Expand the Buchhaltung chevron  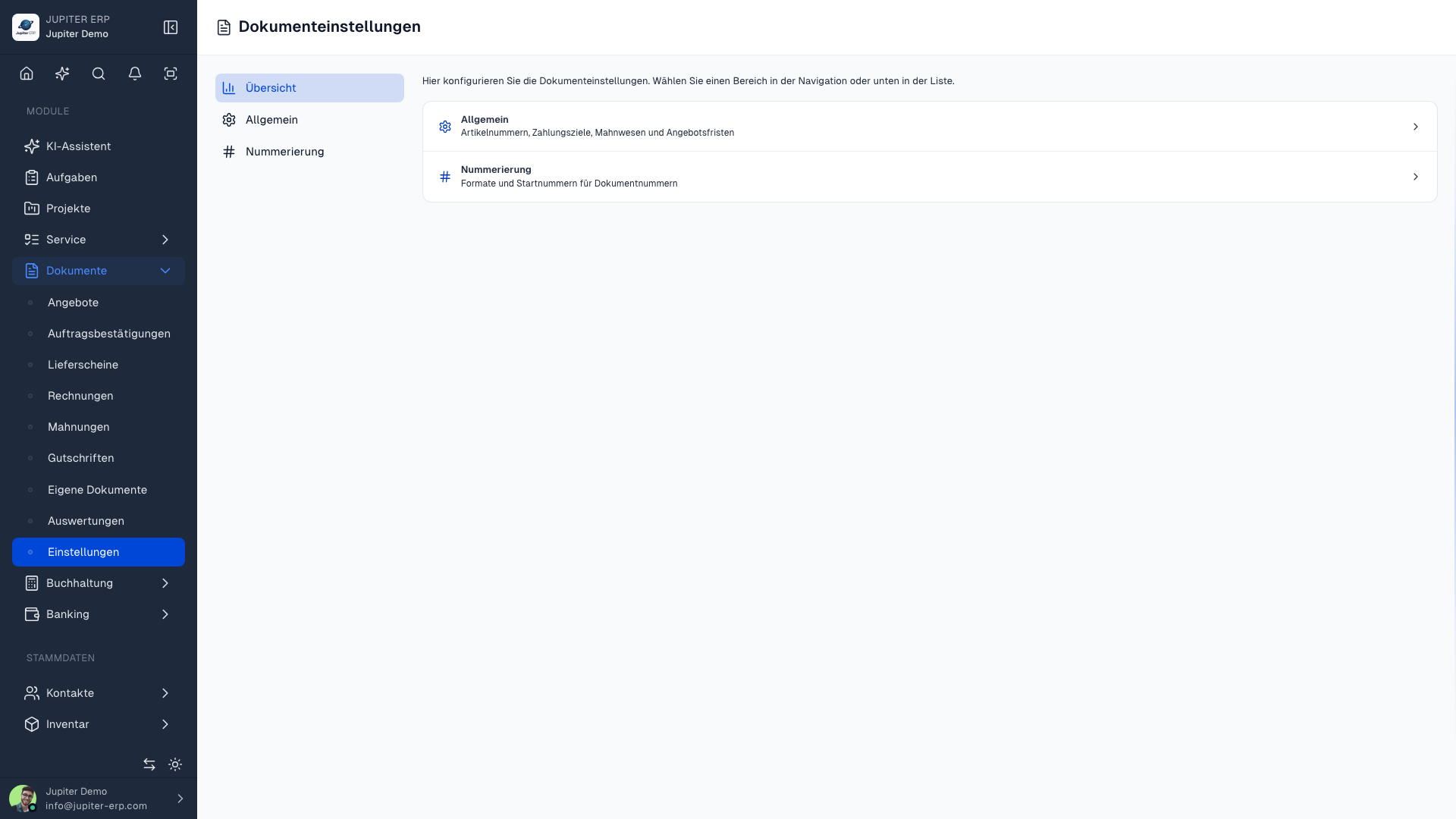tap(165, 583)
